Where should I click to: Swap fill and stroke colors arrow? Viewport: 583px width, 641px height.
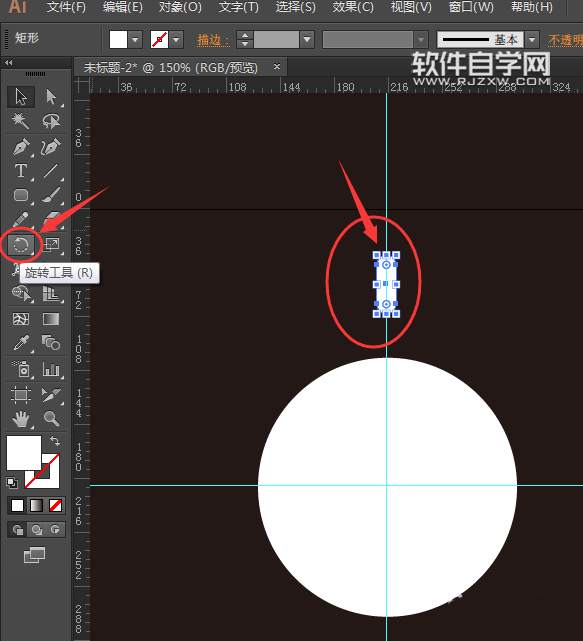tap(55, 441)
